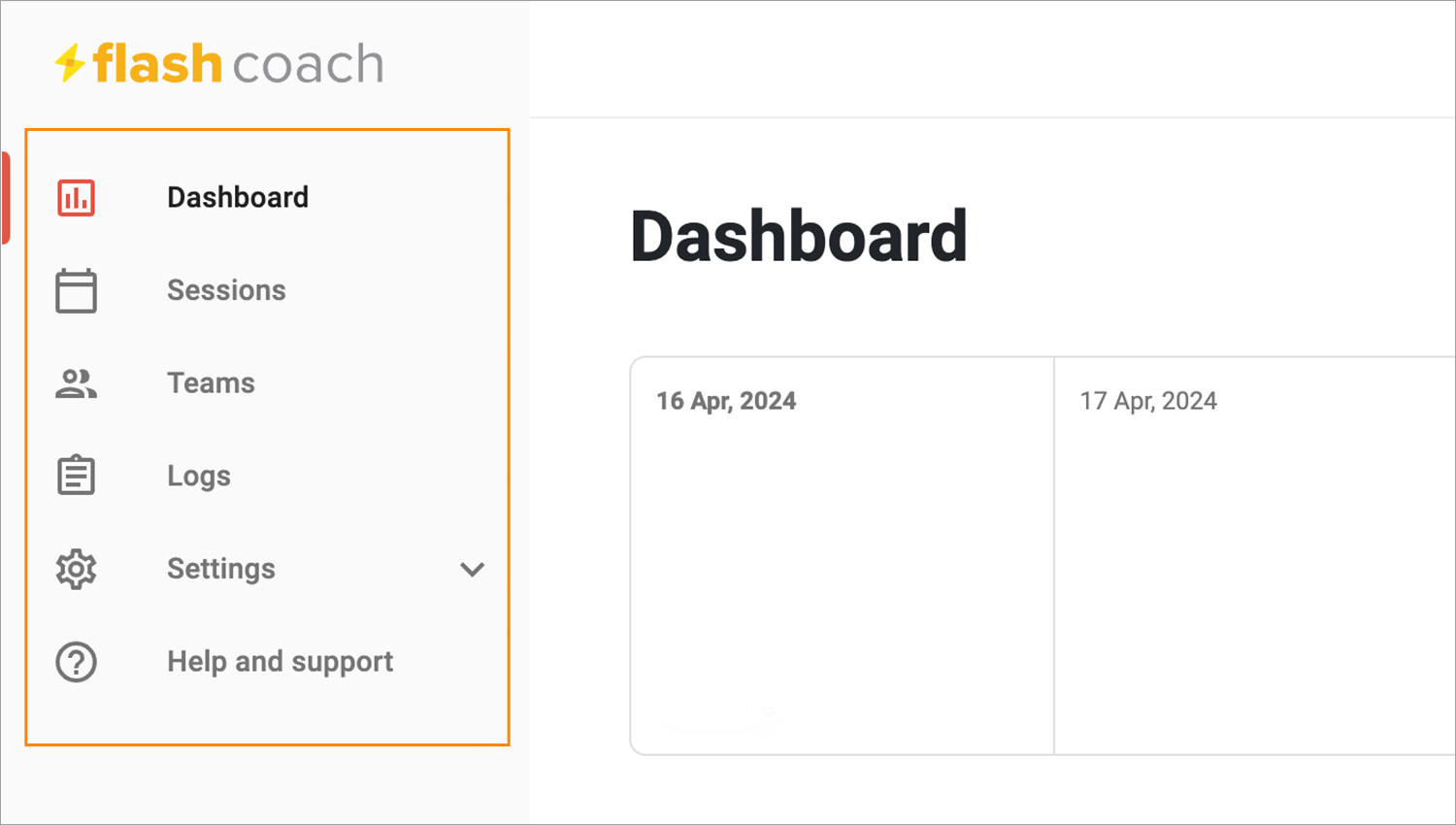This screenshot has width=1456, height=825.
Task: Open the Sessions menu label
Action: click(x=226, y=290)
